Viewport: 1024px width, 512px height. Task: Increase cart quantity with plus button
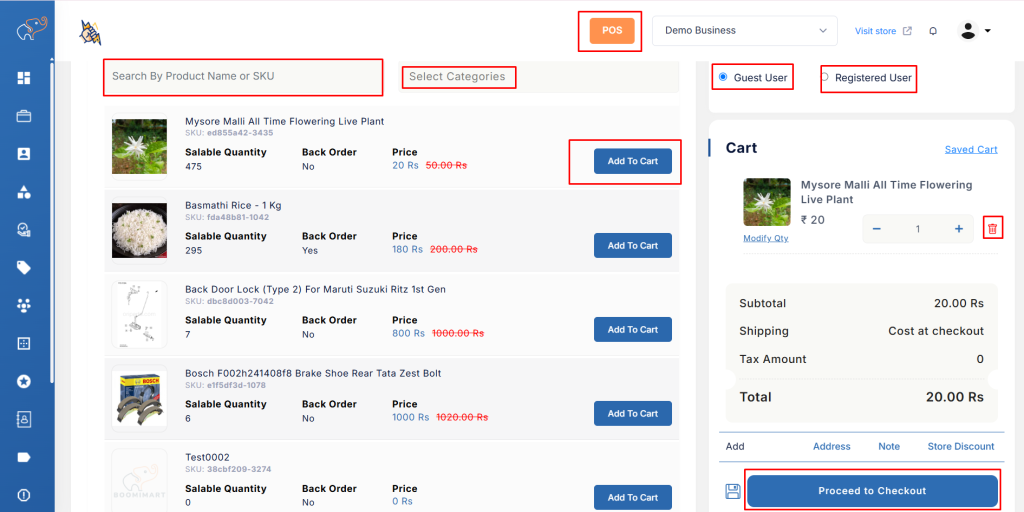coord(958,229)
